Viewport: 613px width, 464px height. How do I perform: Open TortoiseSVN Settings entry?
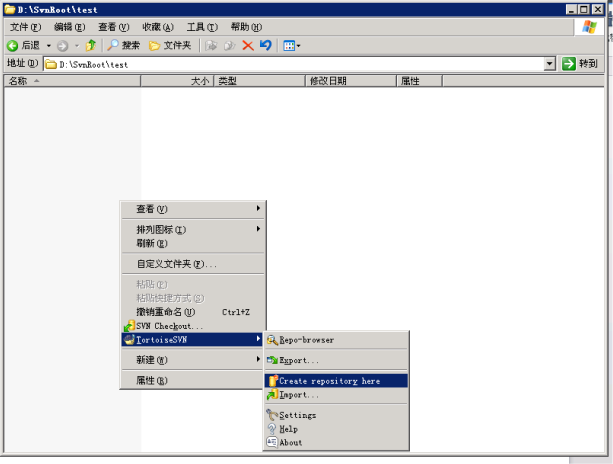(x=336, y=415)
